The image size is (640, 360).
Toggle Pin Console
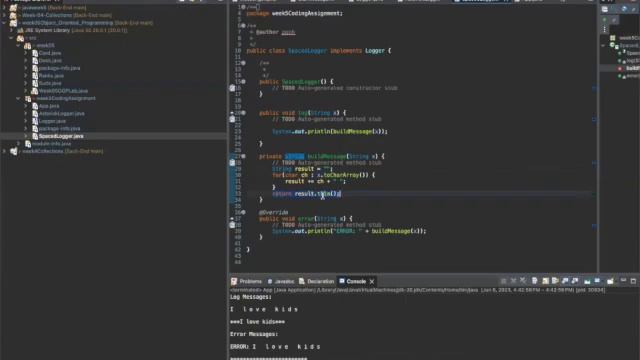click(587, 281)
